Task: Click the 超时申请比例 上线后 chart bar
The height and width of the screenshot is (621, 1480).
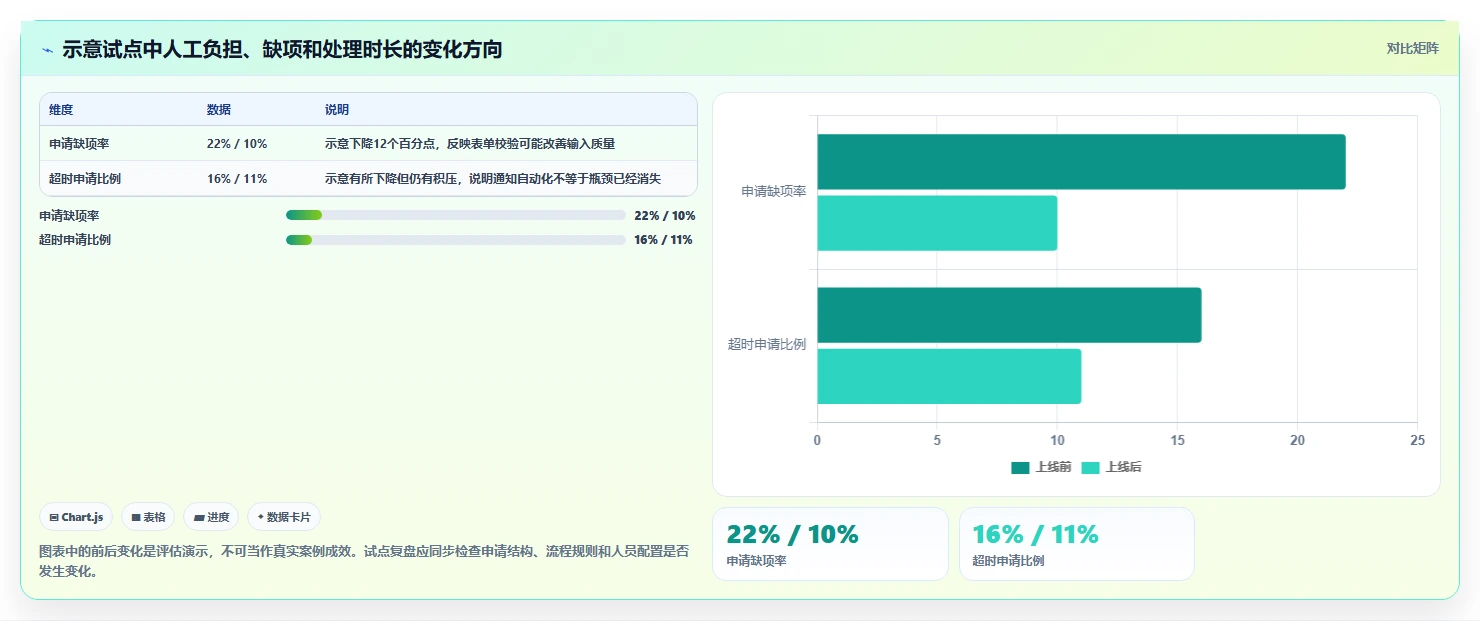Action: pyautogui.click(x=949, y=376)
